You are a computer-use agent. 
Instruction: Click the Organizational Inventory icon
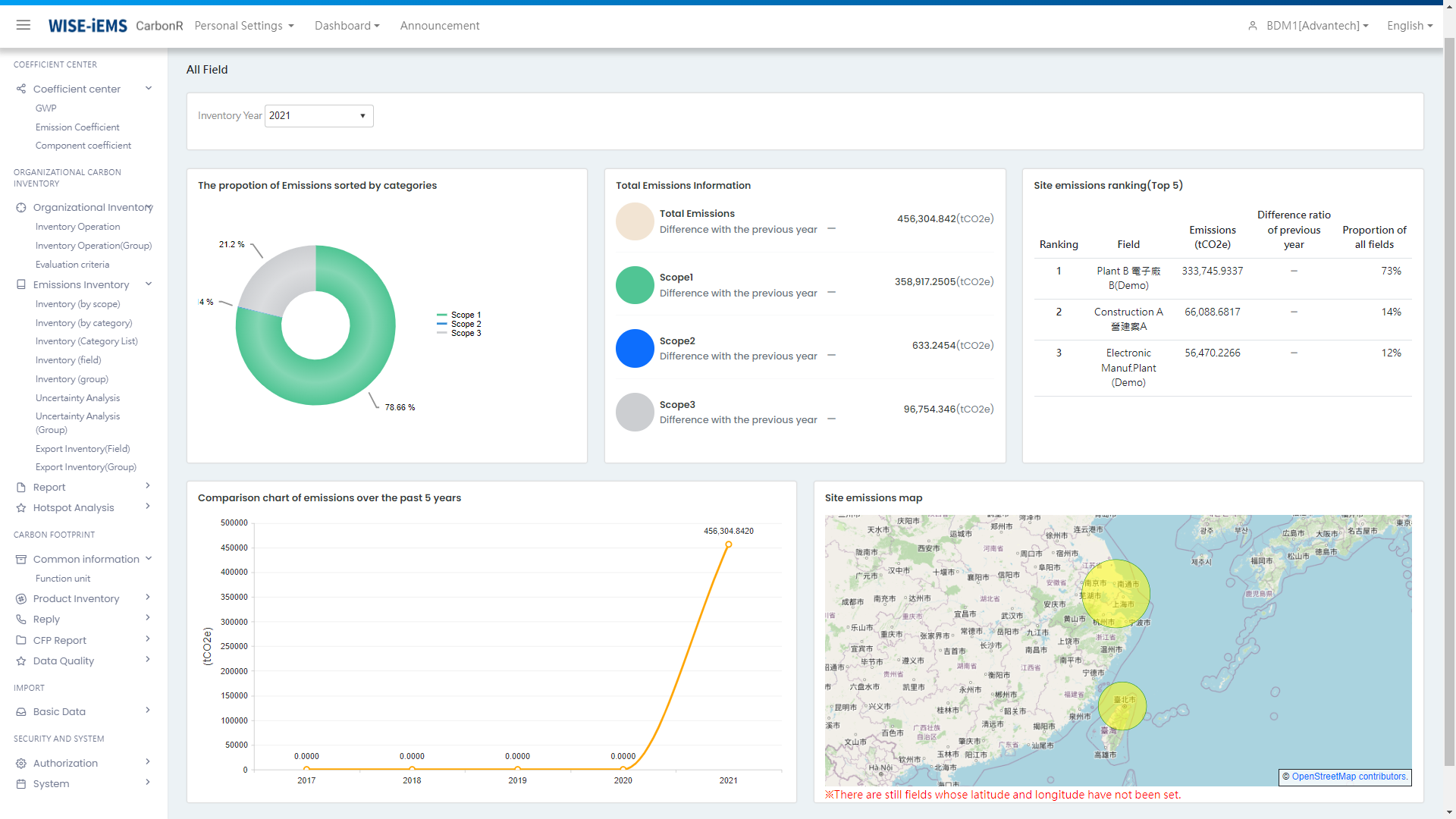pos(21,207)
